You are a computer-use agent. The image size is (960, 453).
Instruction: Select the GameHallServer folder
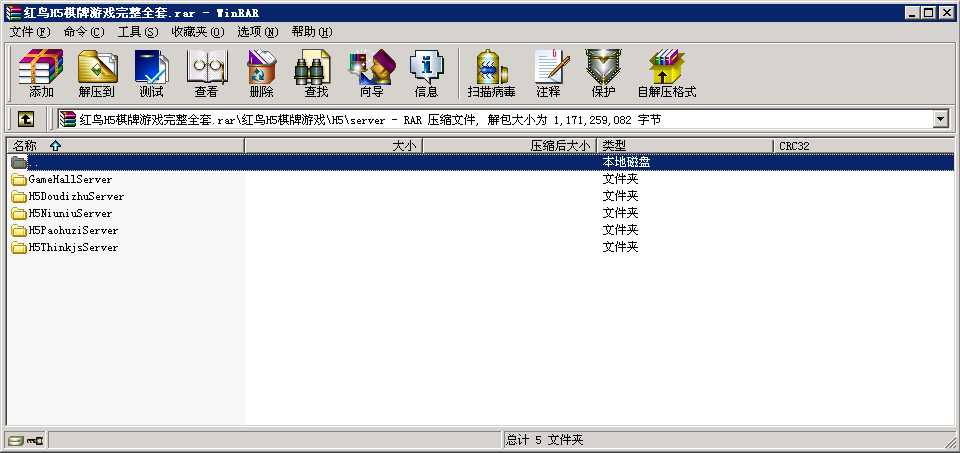click(69, 179)
